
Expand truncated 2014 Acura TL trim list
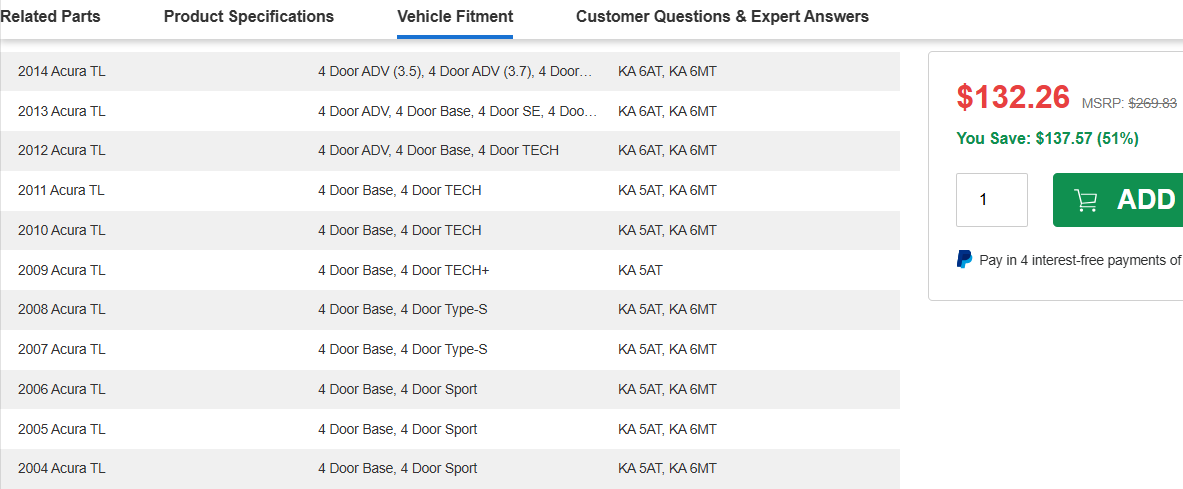[456, 72]
